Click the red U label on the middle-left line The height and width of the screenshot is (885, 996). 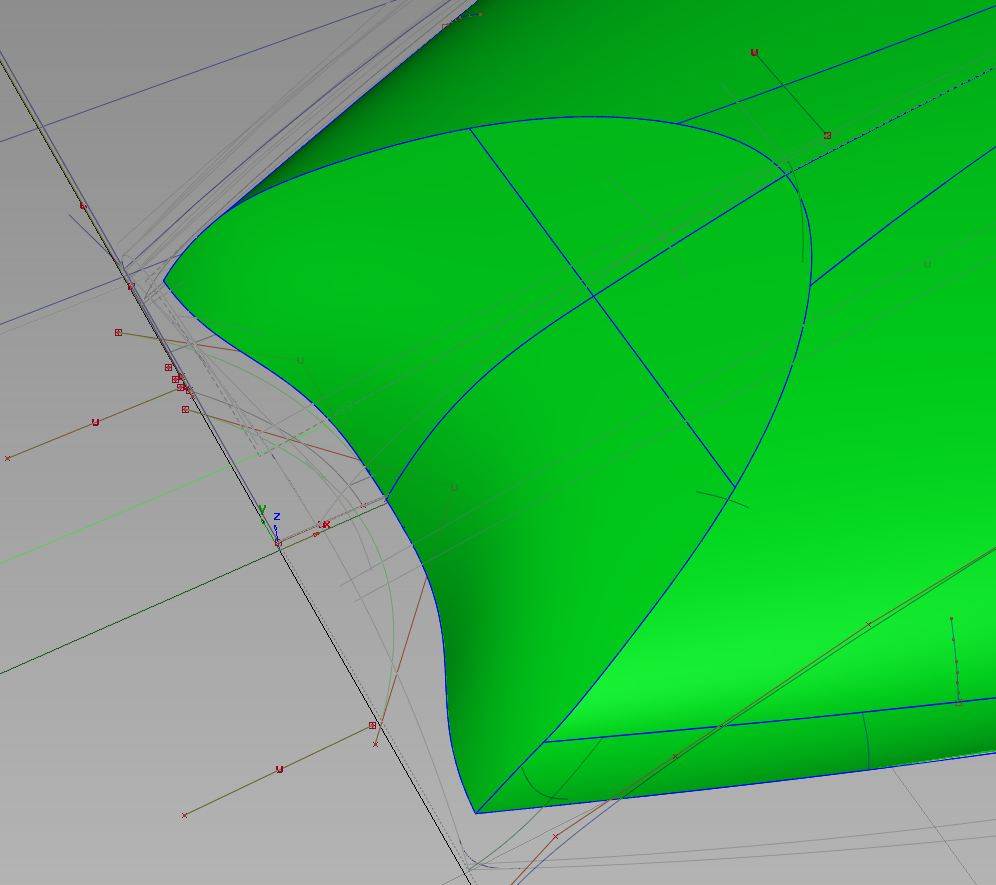(95, 422)
